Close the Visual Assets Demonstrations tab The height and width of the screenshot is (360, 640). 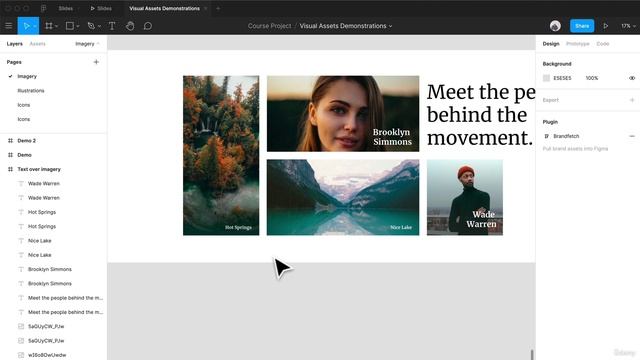(x=205, y=8)
